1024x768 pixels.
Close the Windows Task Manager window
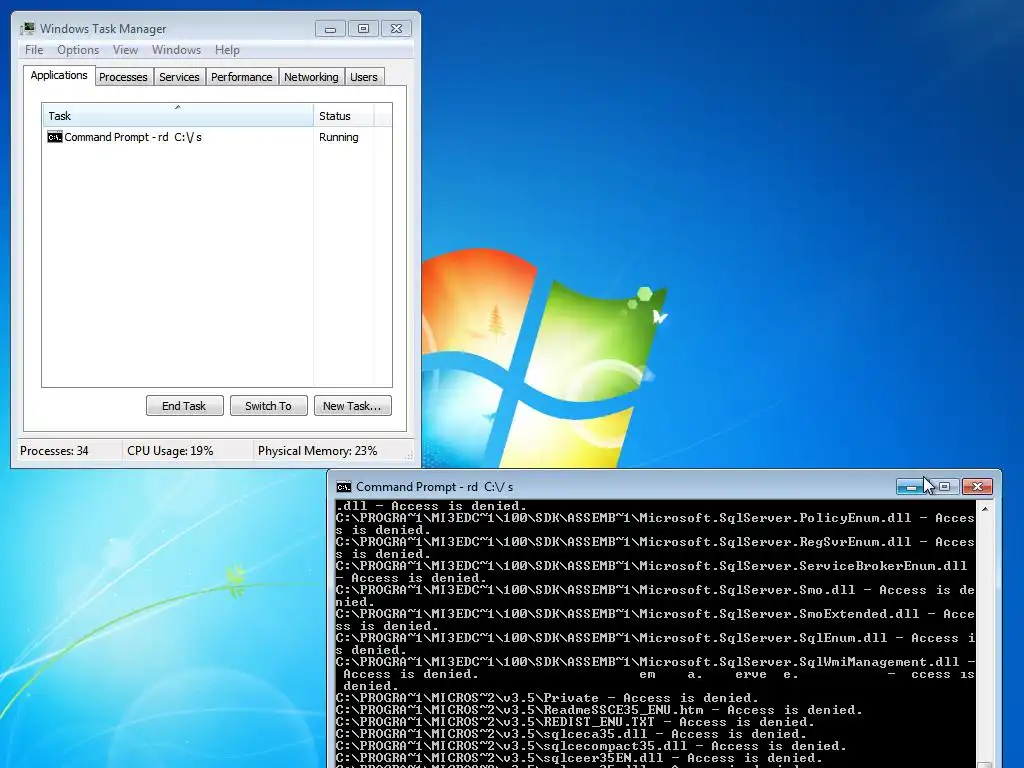point(396,29)
